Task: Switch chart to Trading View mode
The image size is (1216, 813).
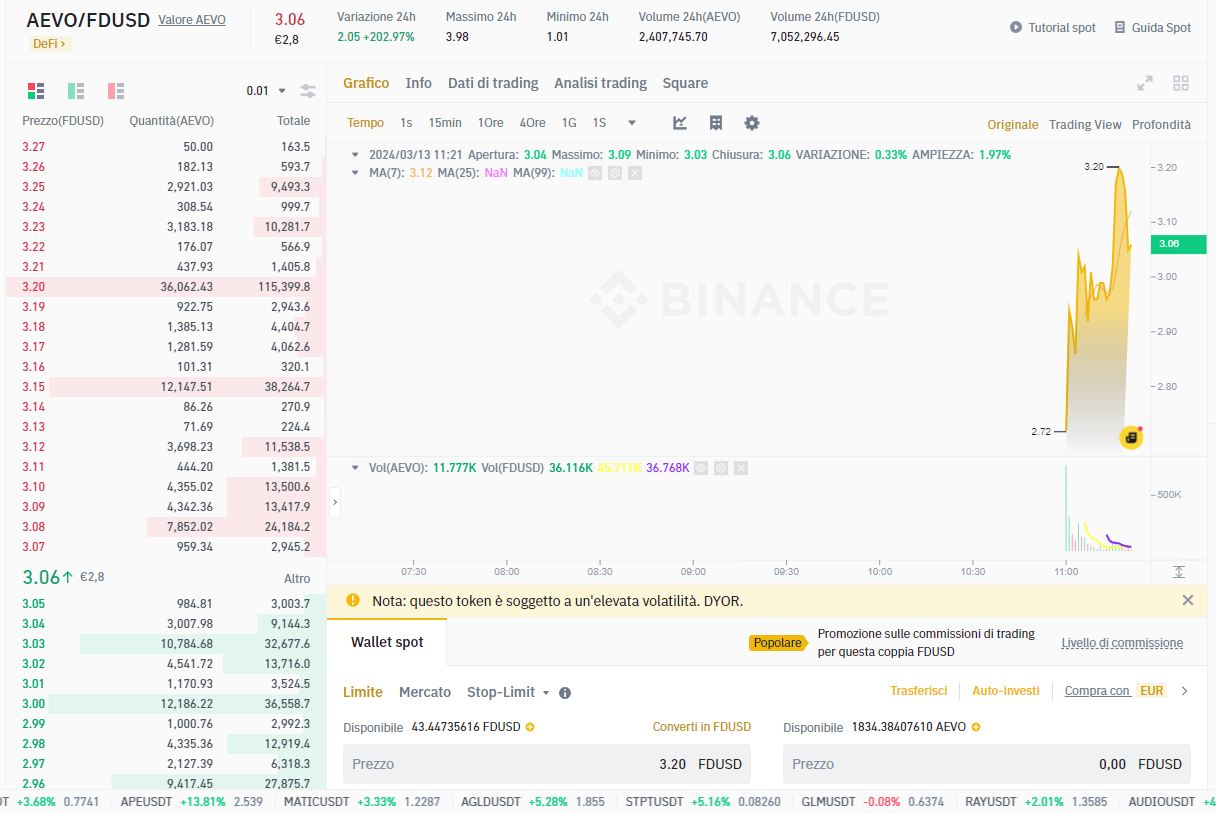Action: 1085,125
